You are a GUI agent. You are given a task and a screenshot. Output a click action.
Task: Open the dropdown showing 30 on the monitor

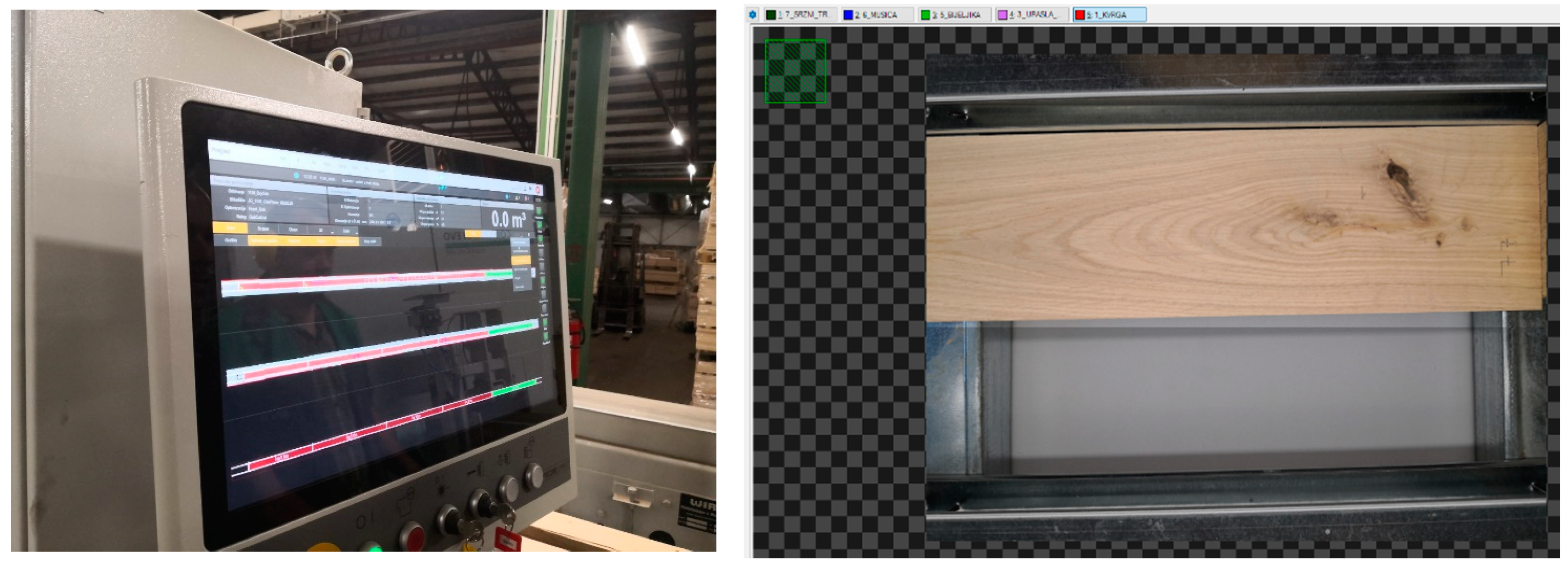[323, 230]
